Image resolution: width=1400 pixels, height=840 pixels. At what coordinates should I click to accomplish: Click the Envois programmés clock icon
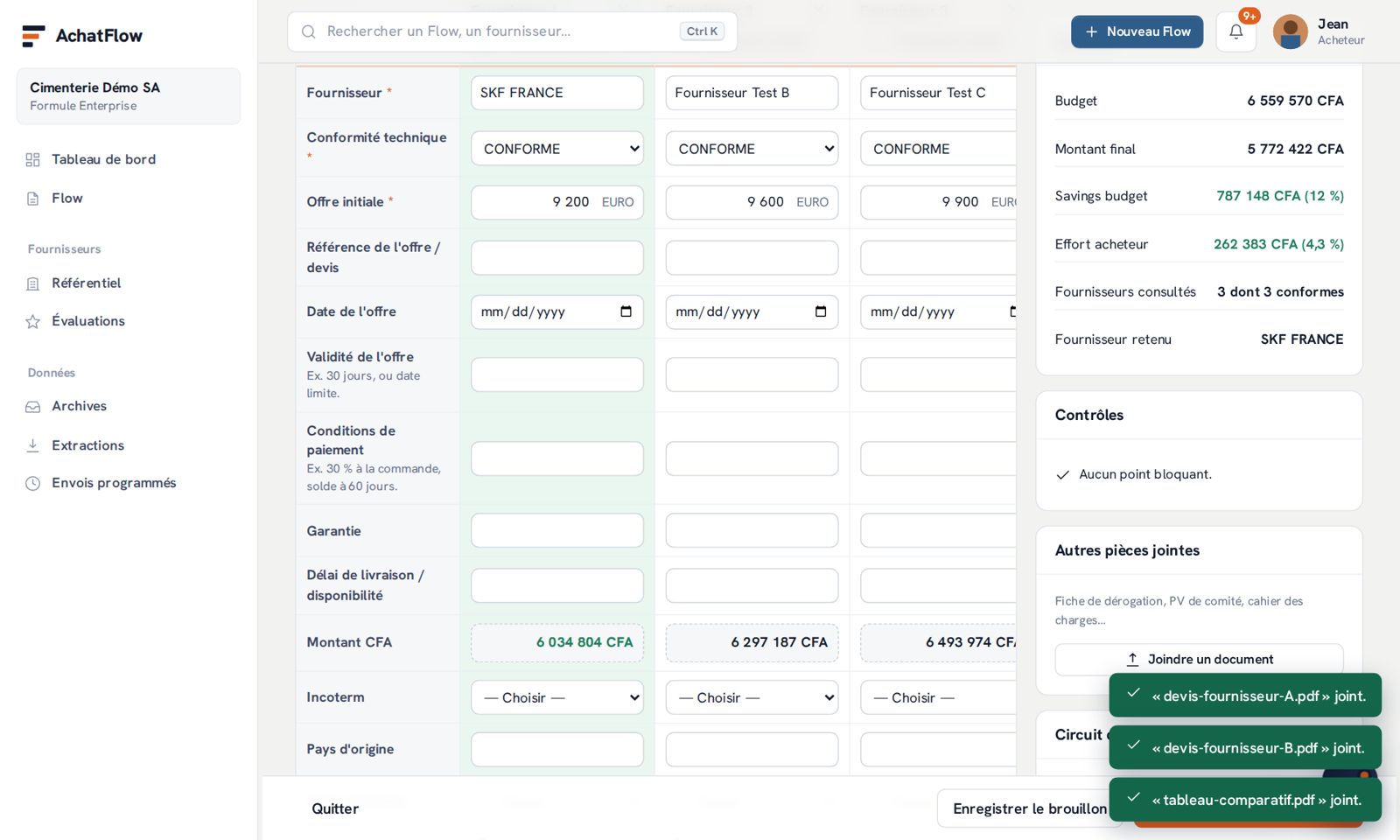point(33,483)
